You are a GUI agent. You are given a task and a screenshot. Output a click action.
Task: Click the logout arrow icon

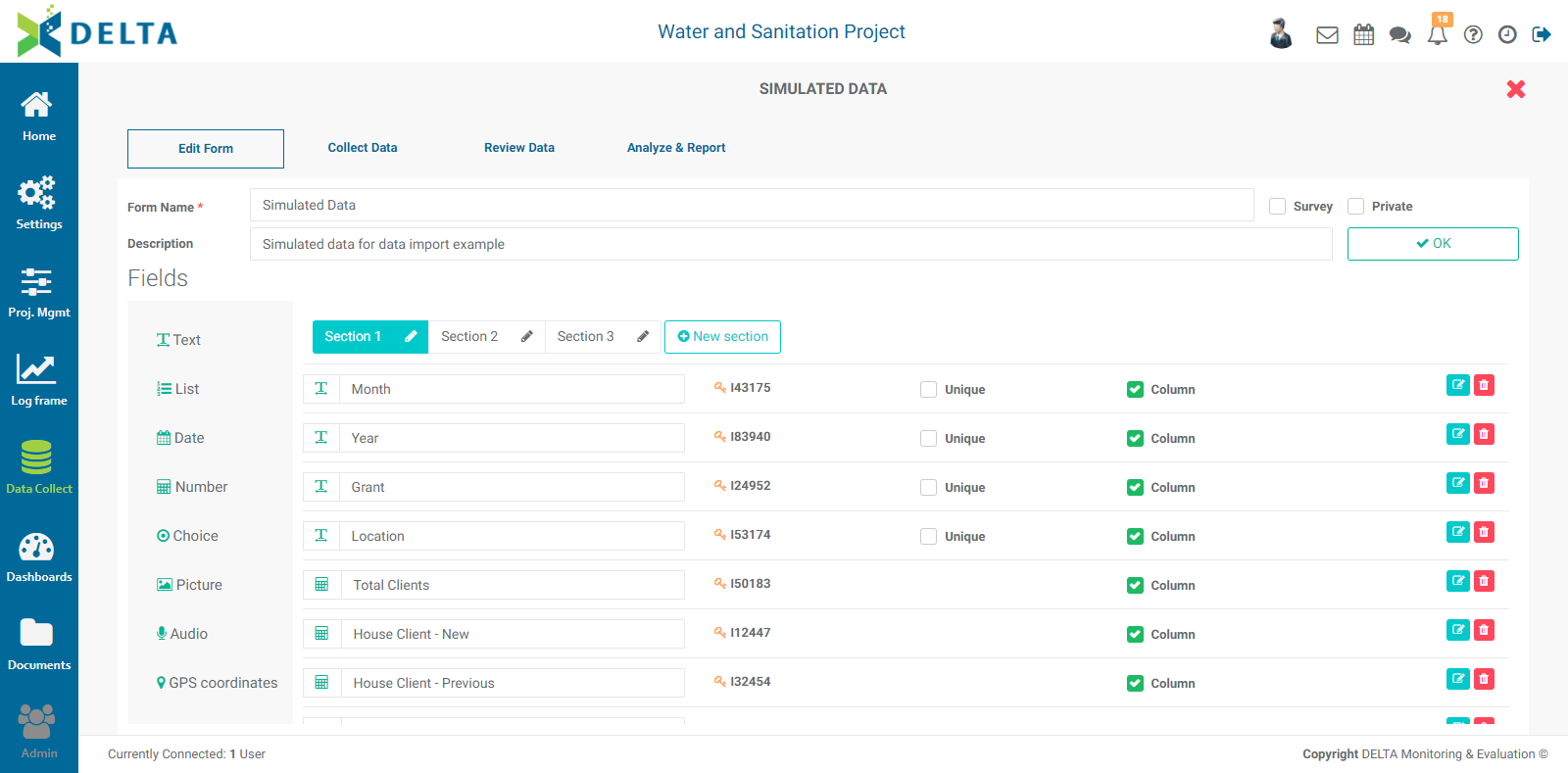pos(1542,35)
